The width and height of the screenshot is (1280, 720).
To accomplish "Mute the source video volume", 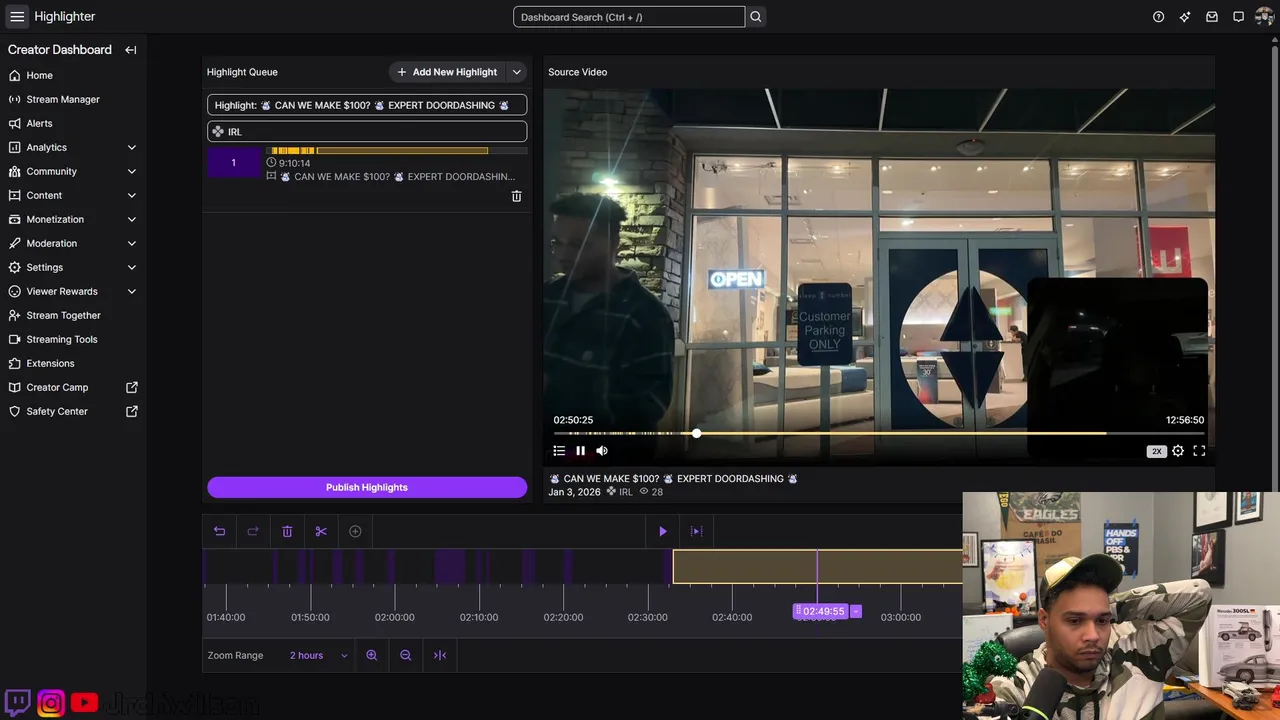I will [602, 451].
